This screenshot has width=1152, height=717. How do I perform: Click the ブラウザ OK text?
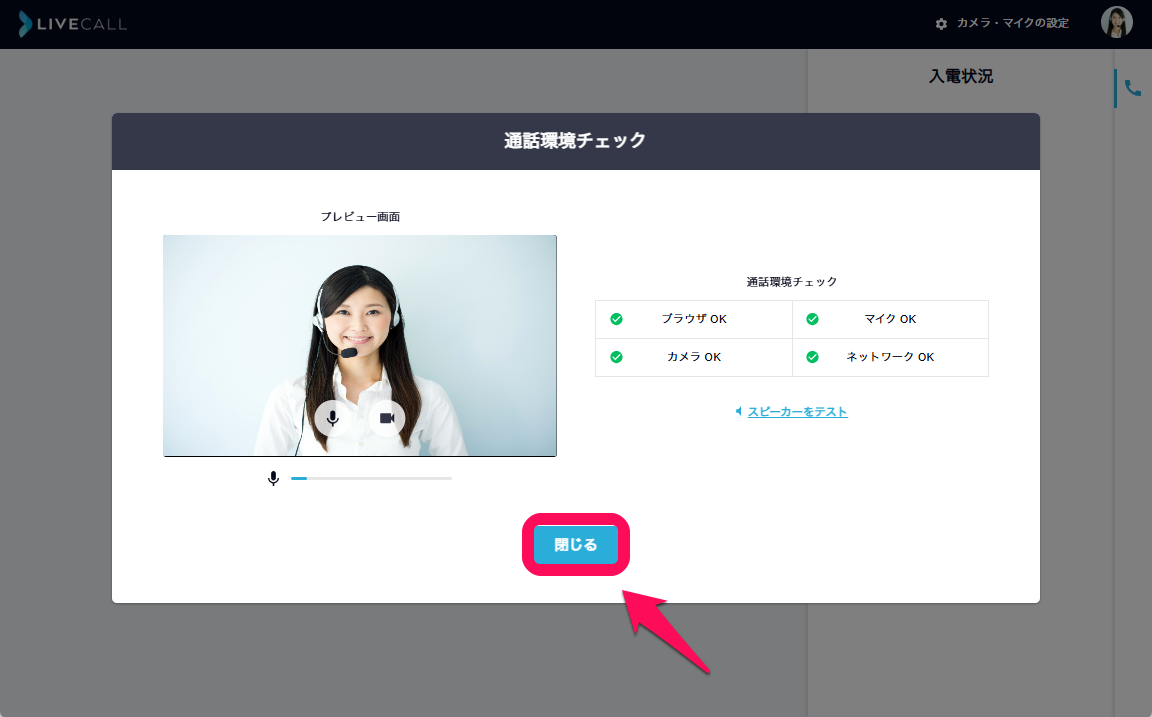[x=694, y=319]
